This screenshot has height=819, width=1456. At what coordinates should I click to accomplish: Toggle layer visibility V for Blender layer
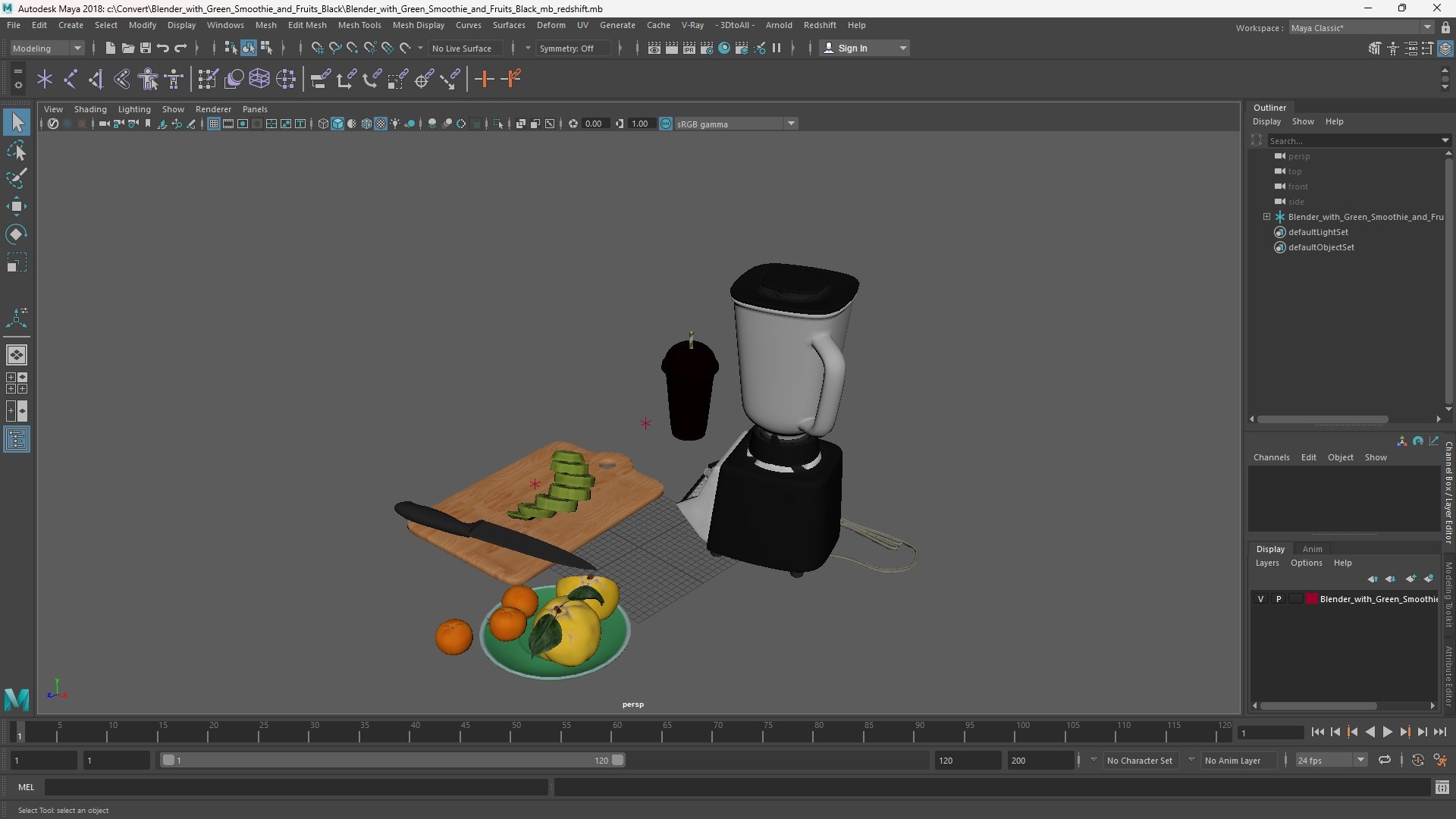[1260, 599]
